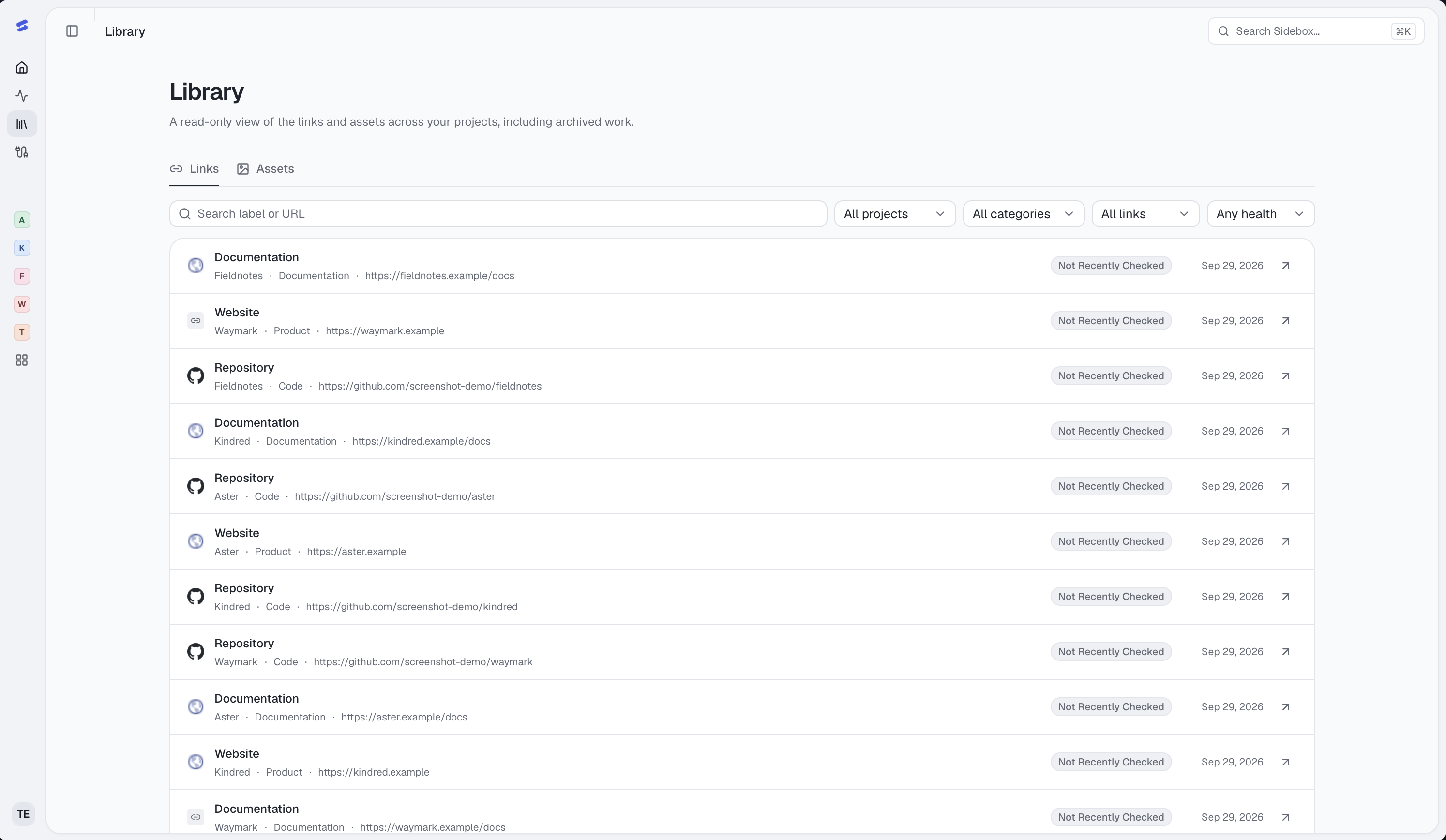Viewport: 1446px width, 840px height.
Task: Switch to the Links tab
Action: pos(194,169)
